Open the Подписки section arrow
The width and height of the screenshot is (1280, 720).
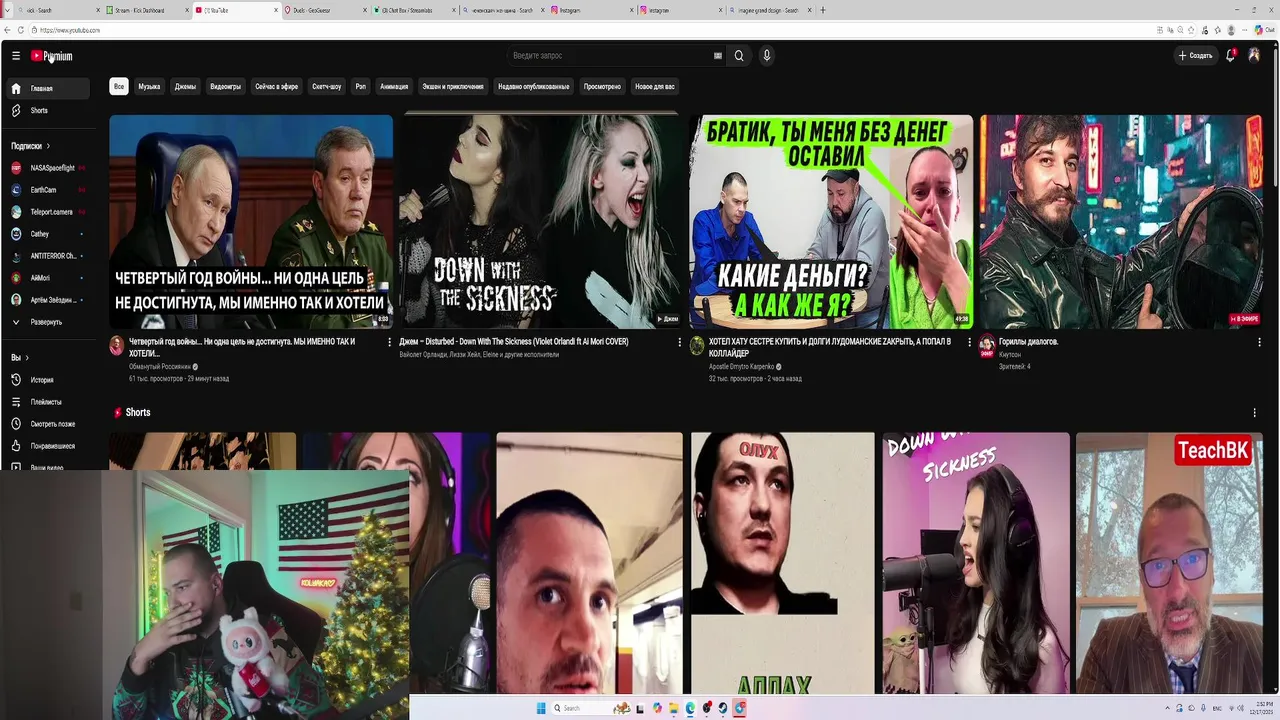(x=47, y=146)
